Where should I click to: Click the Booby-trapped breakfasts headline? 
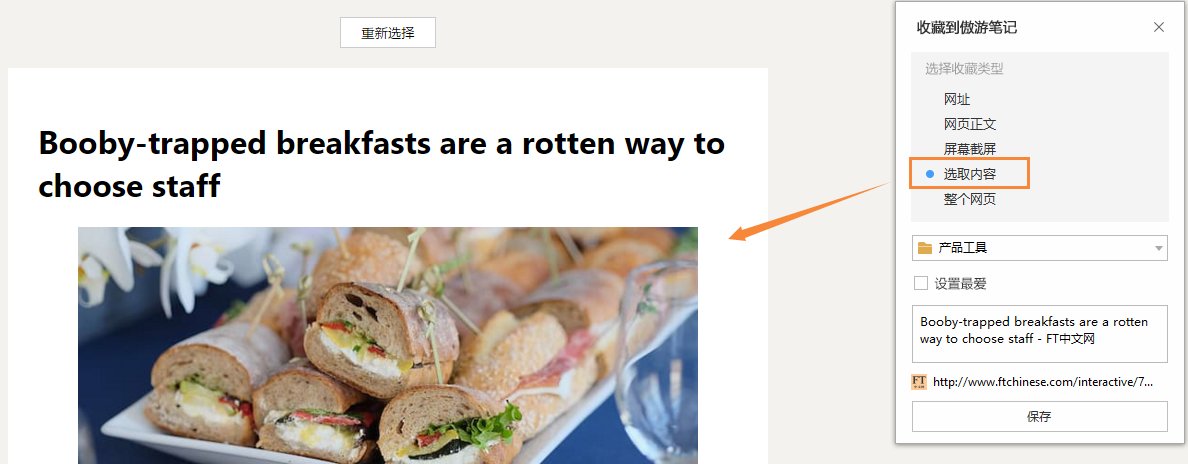coord(382,164)
